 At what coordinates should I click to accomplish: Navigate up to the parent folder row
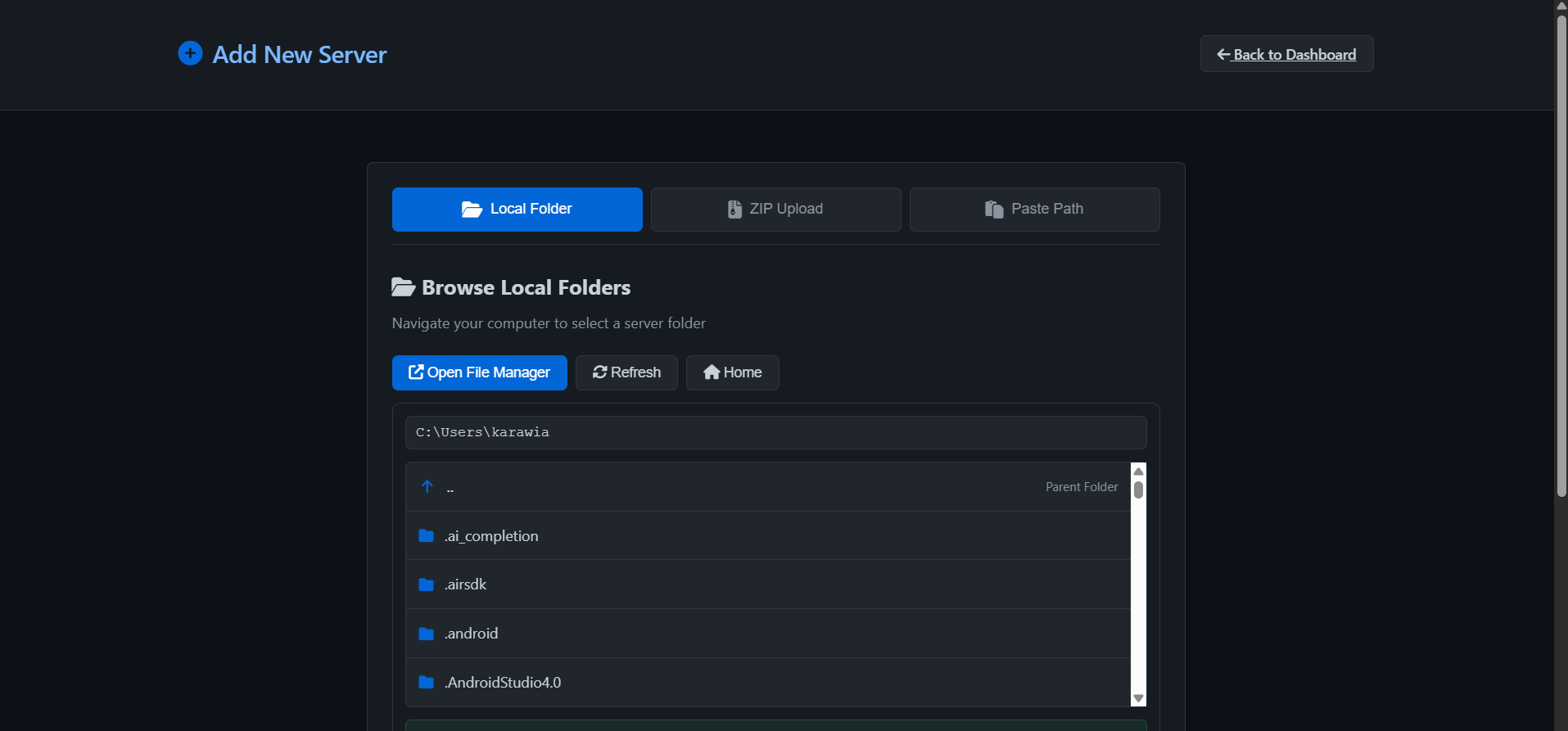(768, 487)
